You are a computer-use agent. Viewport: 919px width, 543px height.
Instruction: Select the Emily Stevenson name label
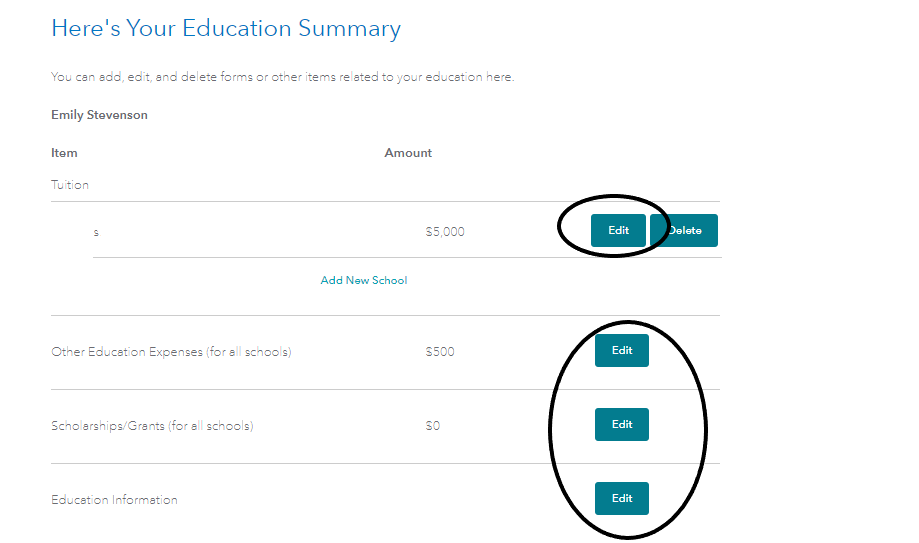[x=99, y=115]
